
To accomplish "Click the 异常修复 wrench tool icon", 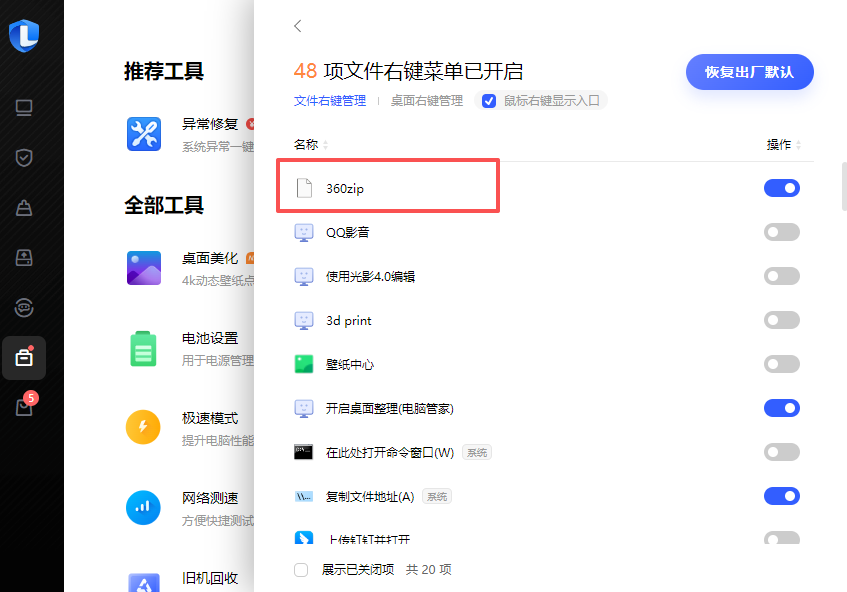I will [144, 134].
